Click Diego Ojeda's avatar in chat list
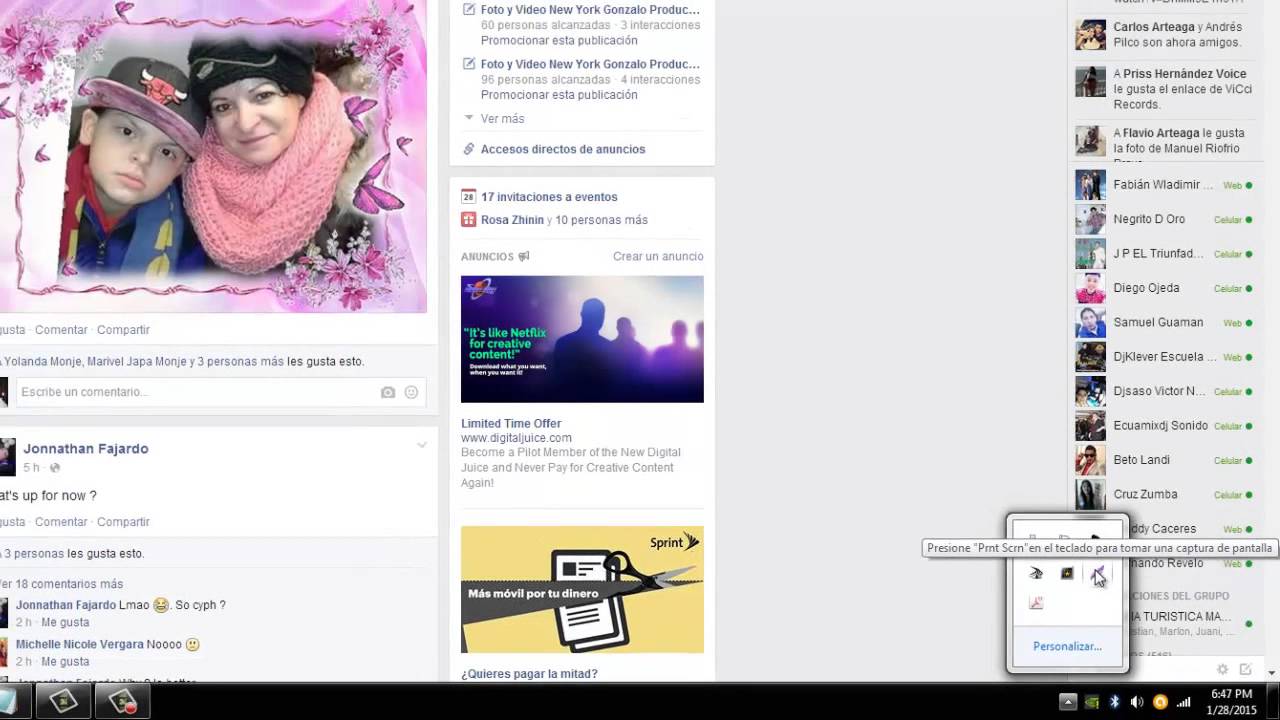The image size is (1280, 720). point(1090,288)
